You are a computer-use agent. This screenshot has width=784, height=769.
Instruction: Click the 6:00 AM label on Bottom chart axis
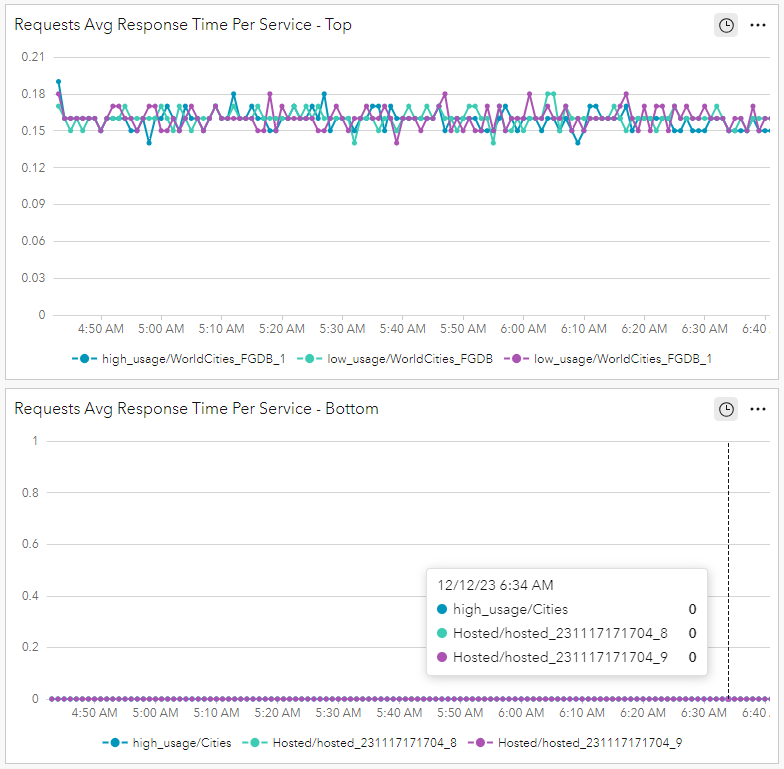point(523,713)
